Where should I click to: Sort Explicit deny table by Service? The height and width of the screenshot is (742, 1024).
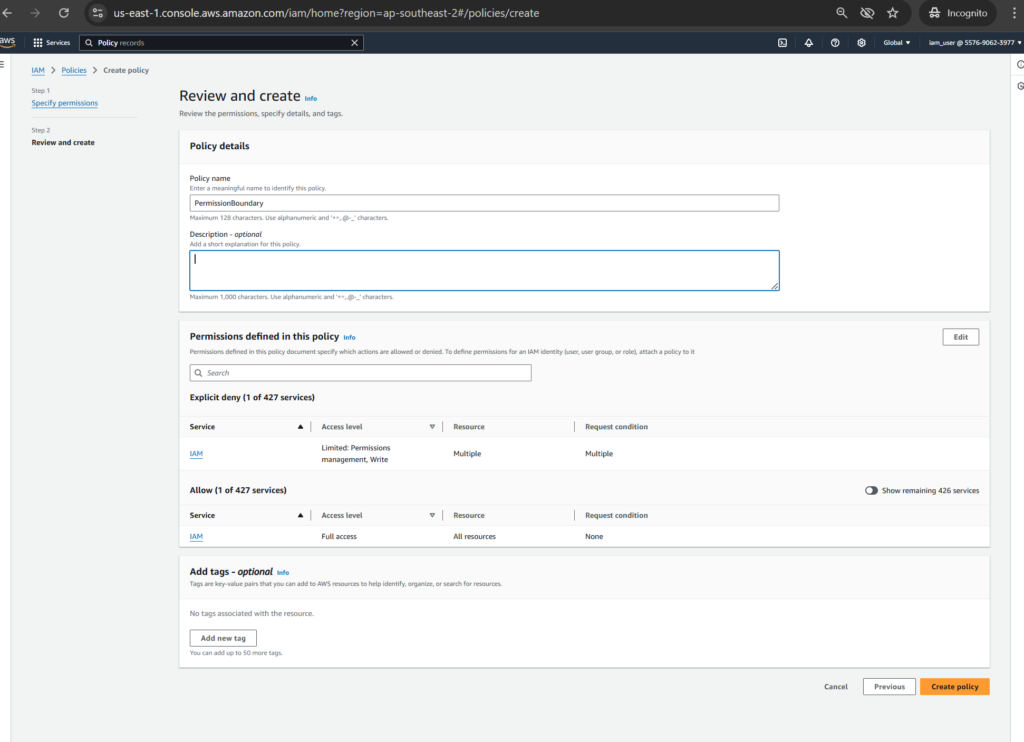301,427
